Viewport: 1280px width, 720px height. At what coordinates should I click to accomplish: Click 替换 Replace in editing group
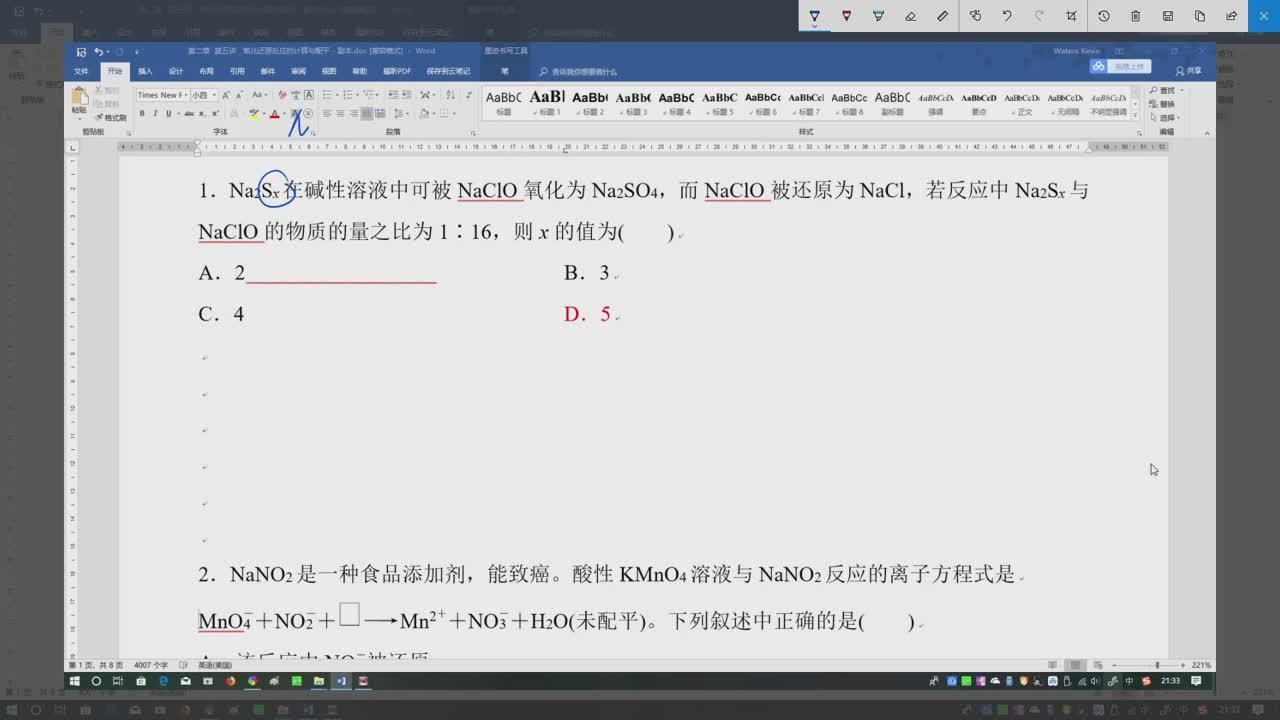(x=1162, y=104)
